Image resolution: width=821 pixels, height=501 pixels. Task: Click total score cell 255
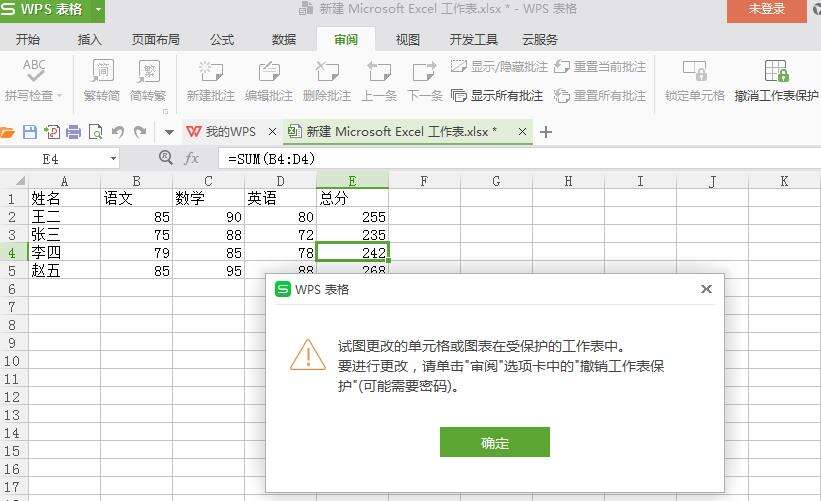coord(352,217)
